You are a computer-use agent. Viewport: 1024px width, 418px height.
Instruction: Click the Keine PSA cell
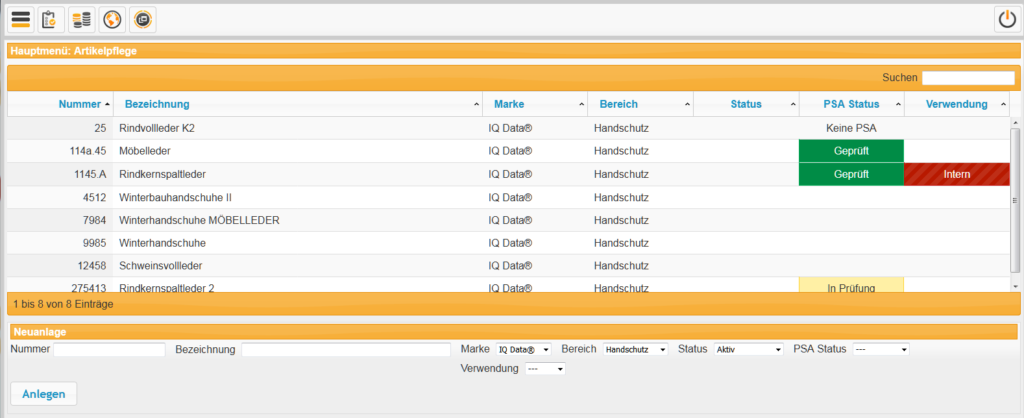(852, 129)
